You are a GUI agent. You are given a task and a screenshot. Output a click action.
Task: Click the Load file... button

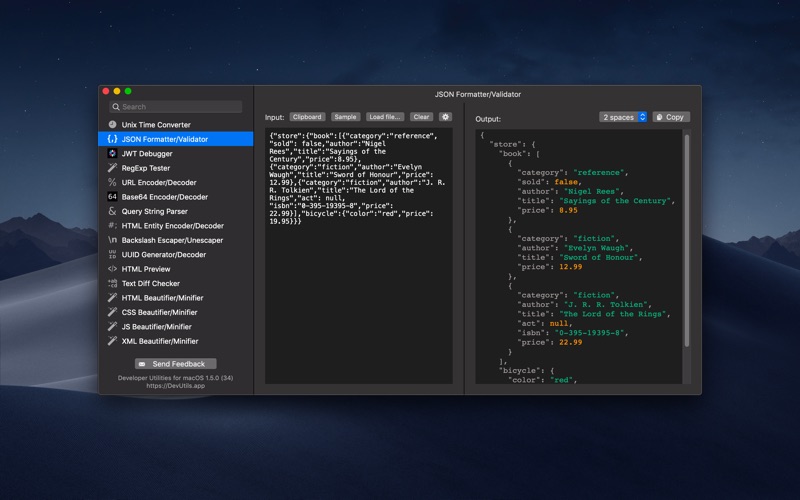tap(385, 117)
